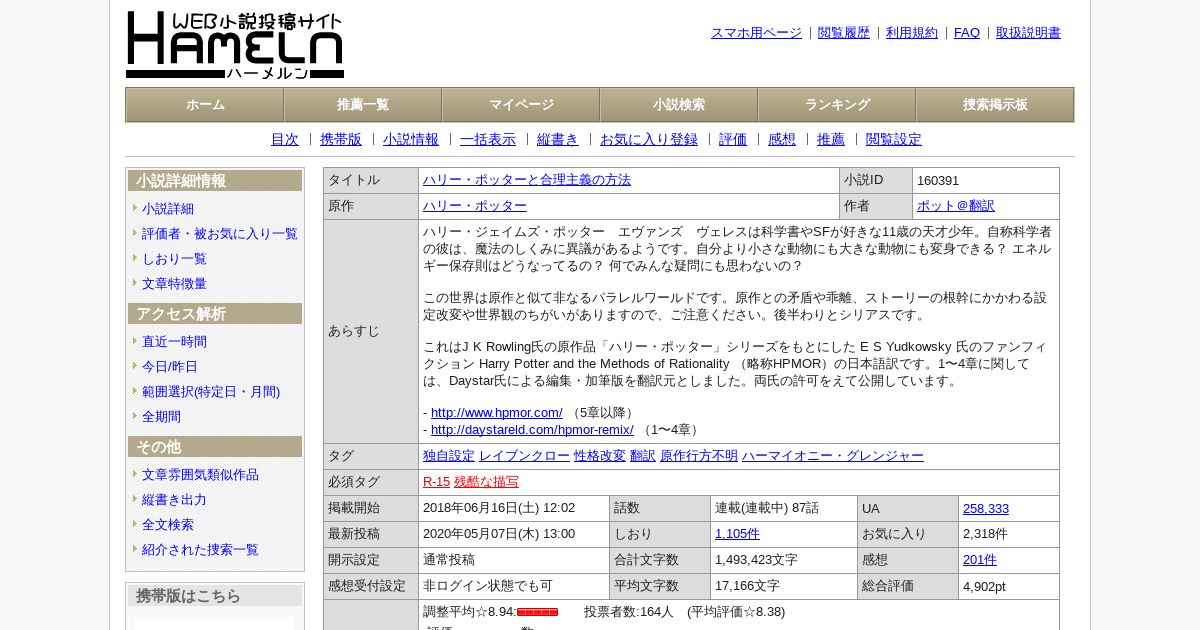Screen dimensions: 1200x630
Task: Open 小説詳細 in the sidebar
Action: (168, 209)
